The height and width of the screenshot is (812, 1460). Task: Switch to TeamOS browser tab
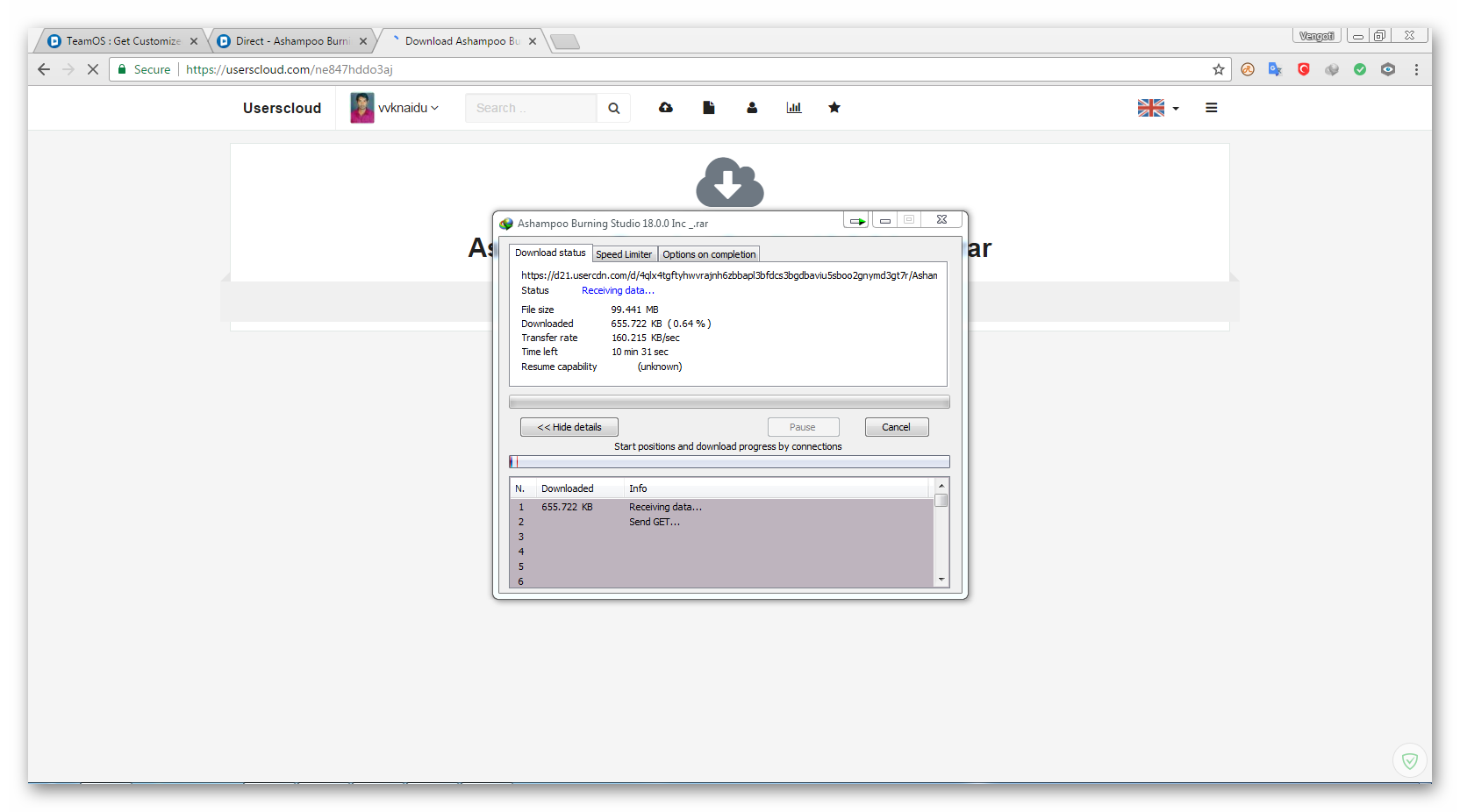[x=123, y=41]
